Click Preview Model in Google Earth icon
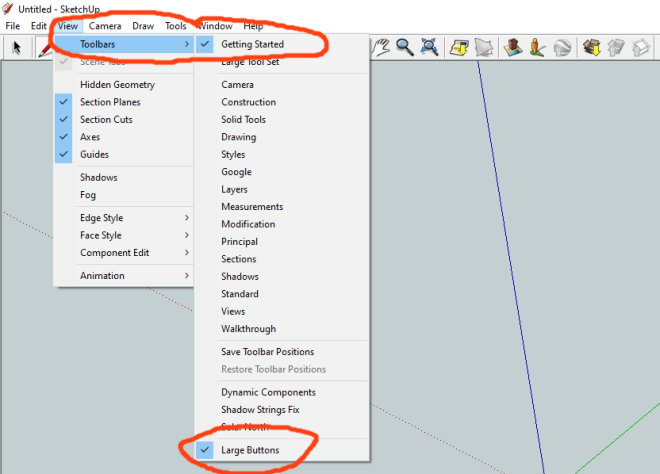The image size is (660, 474). point(562,47)
